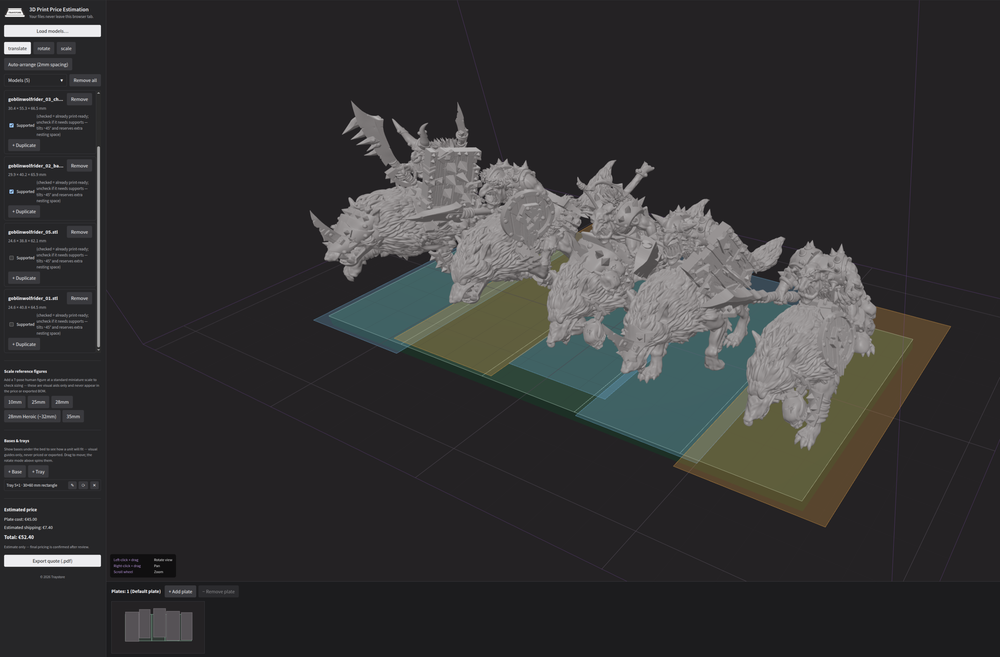Add a 25mm scale reference figure
The height and width of the screenshot is (657, 1000).
point(38,402)
